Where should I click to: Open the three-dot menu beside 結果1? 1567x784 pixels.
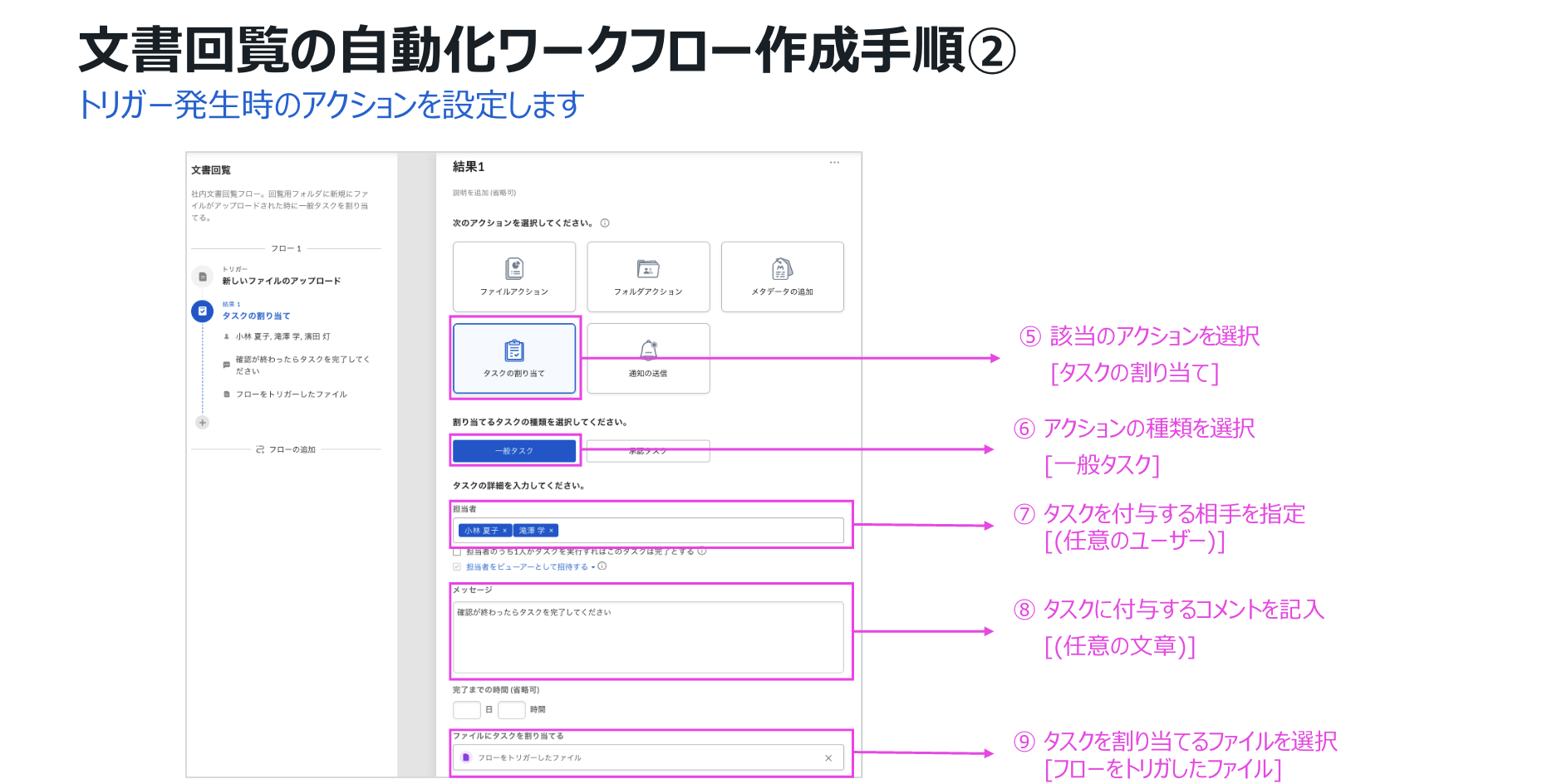tap(834, 163)
